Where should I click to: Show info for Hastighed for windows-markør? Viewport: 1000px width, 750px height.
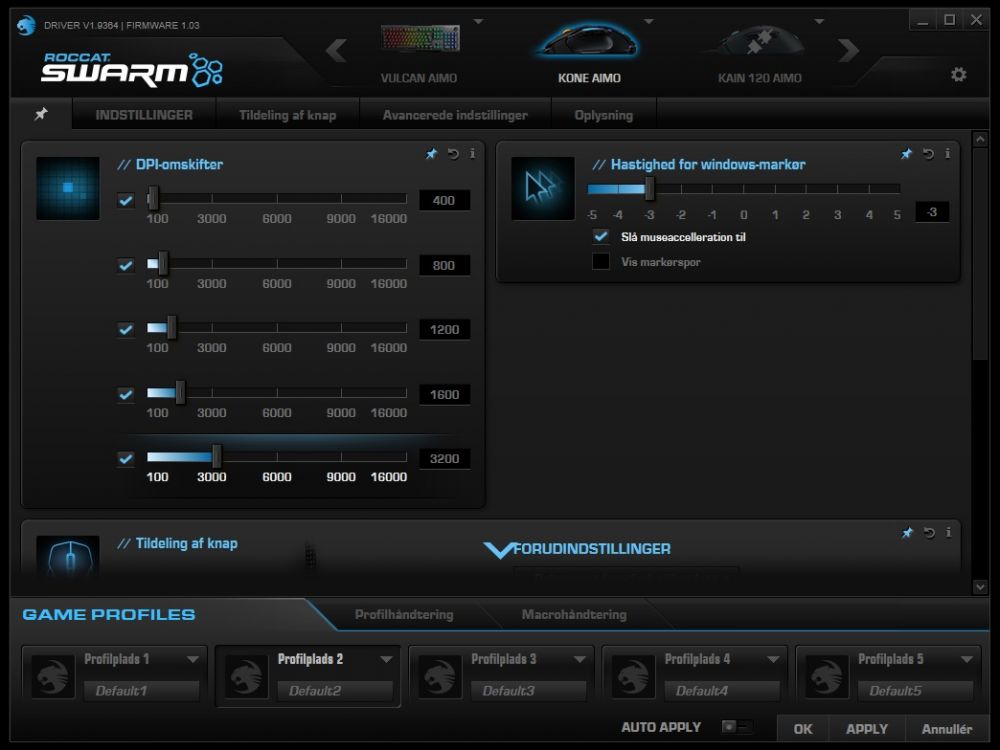947,154
